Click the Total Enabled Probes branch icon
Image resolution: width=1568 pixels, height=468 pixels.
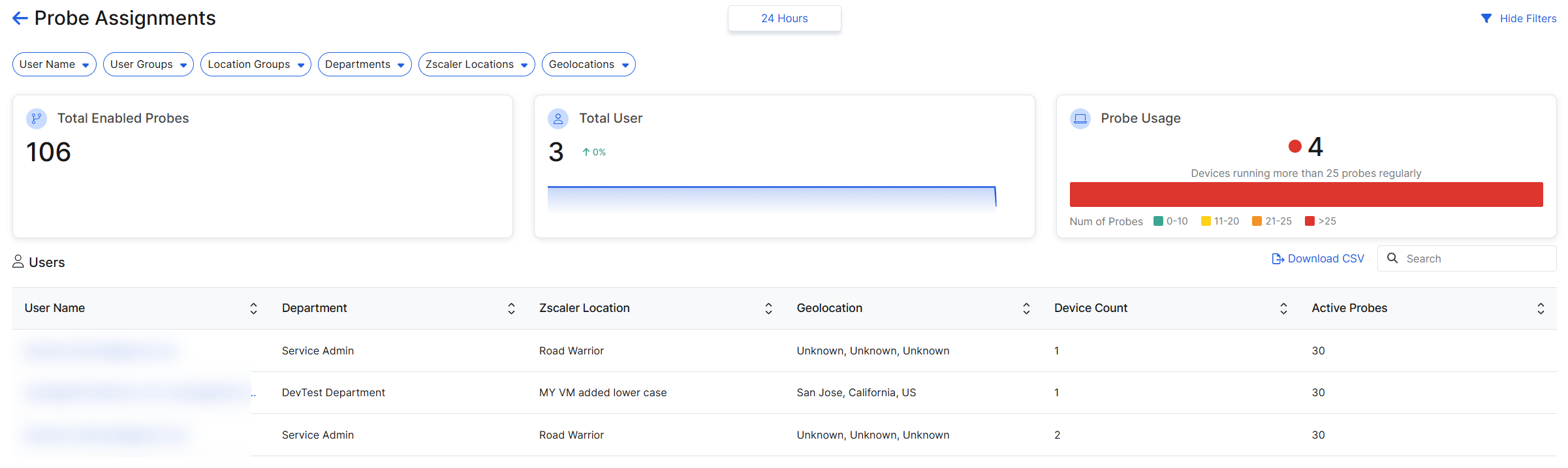pyautogui.click(x=37, y=118)
